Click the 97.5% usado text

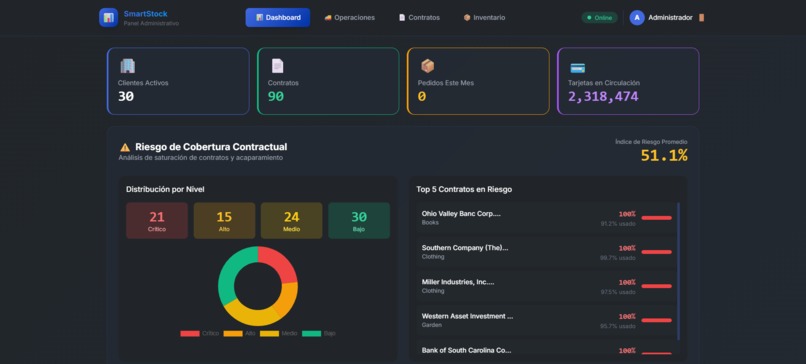[618, 292]
